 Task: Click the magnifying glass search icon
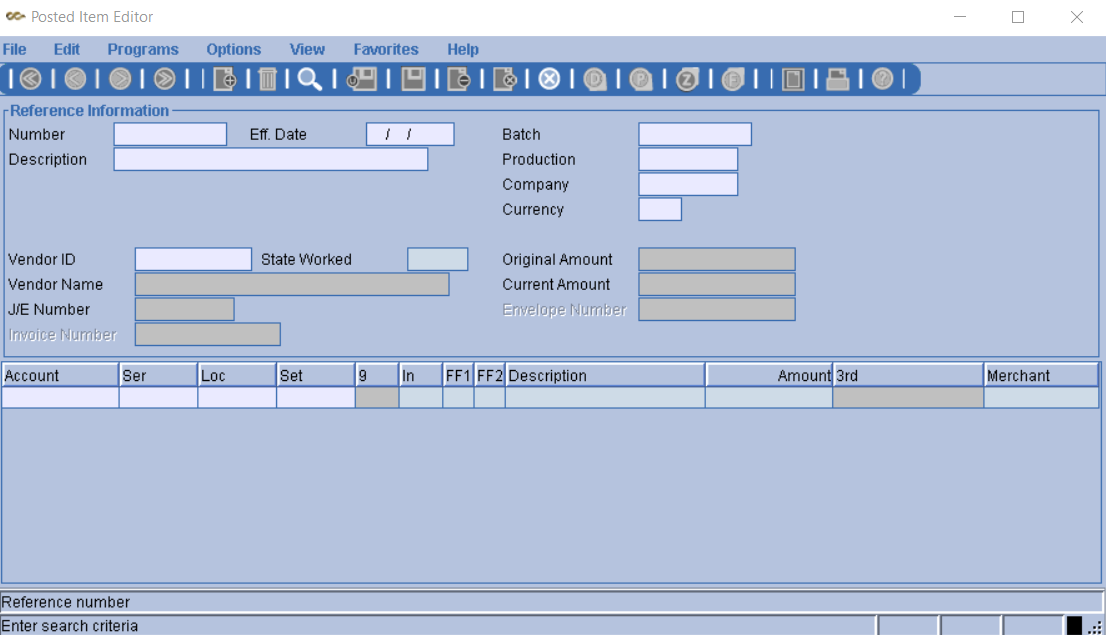[x=309, y=79]
